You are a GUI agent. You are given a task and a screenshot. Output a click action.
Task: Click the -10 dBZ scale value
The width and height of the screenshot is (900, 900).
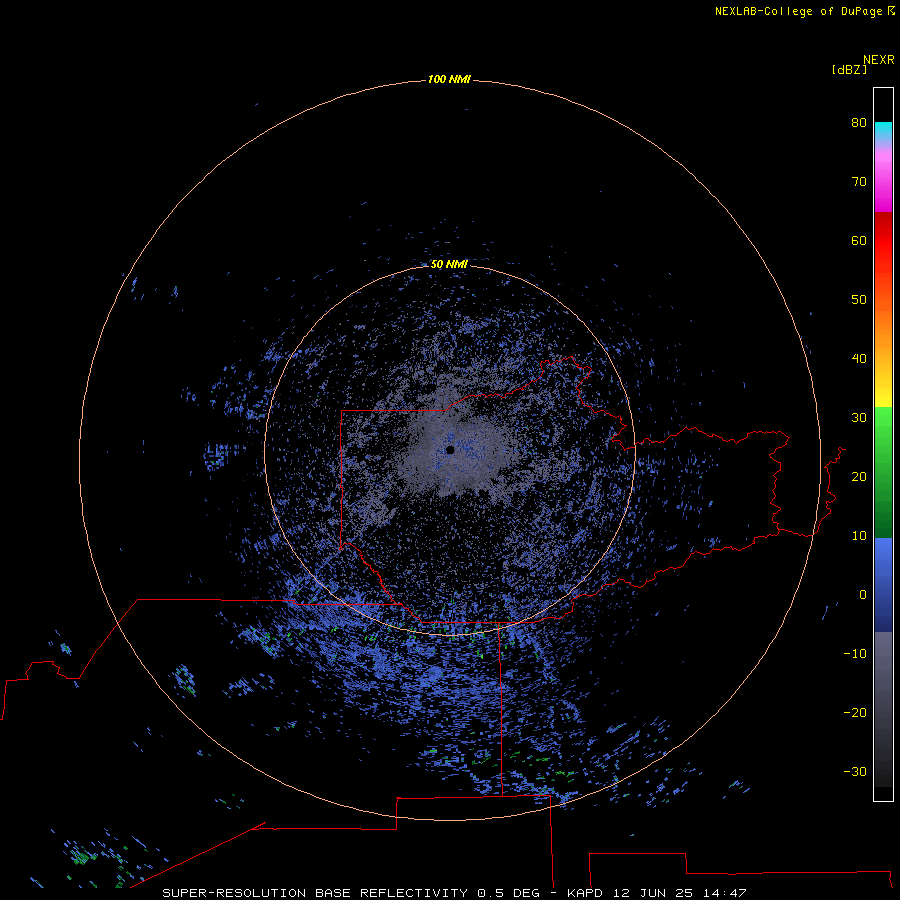[x=855, y=654]
